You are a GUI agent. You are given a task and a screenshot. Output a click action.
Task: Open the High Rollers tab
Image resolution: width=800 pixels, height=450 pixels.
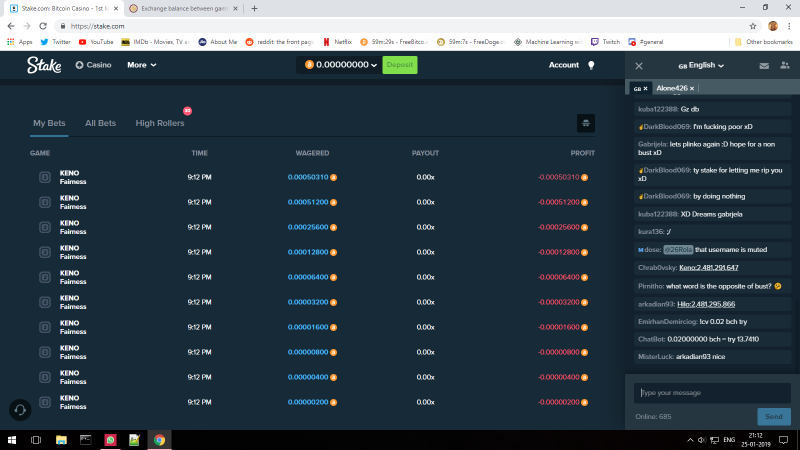tap(160, 123)
